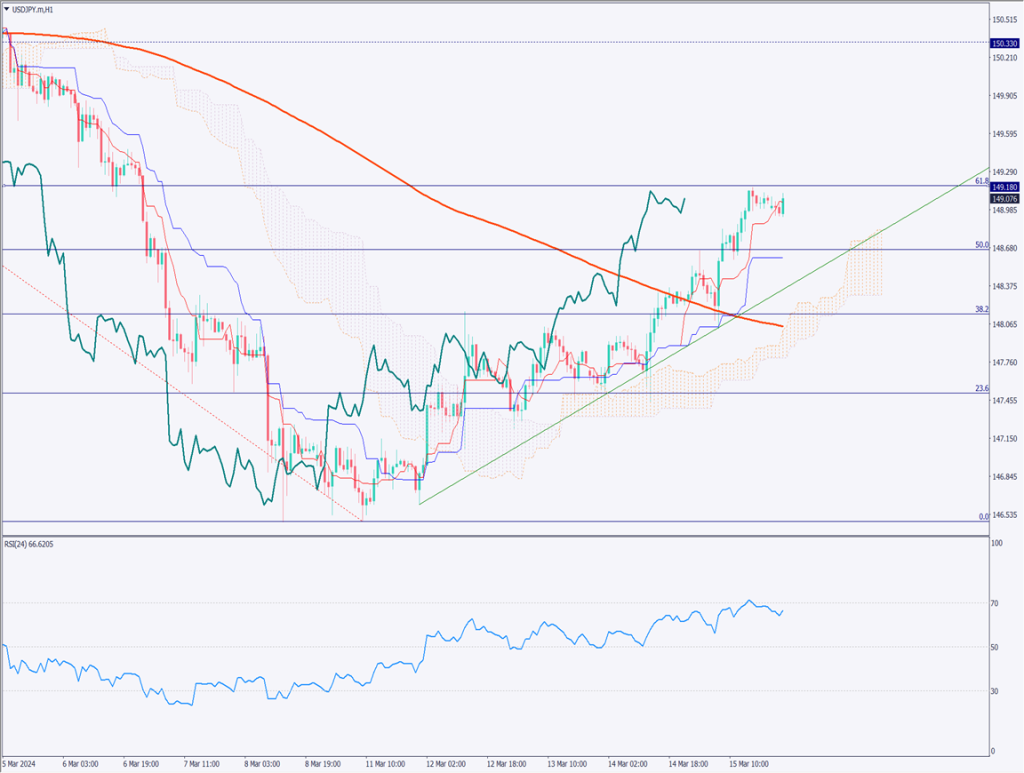Click the 23.6 Fibonacci level label

click(x=981, y=388)
